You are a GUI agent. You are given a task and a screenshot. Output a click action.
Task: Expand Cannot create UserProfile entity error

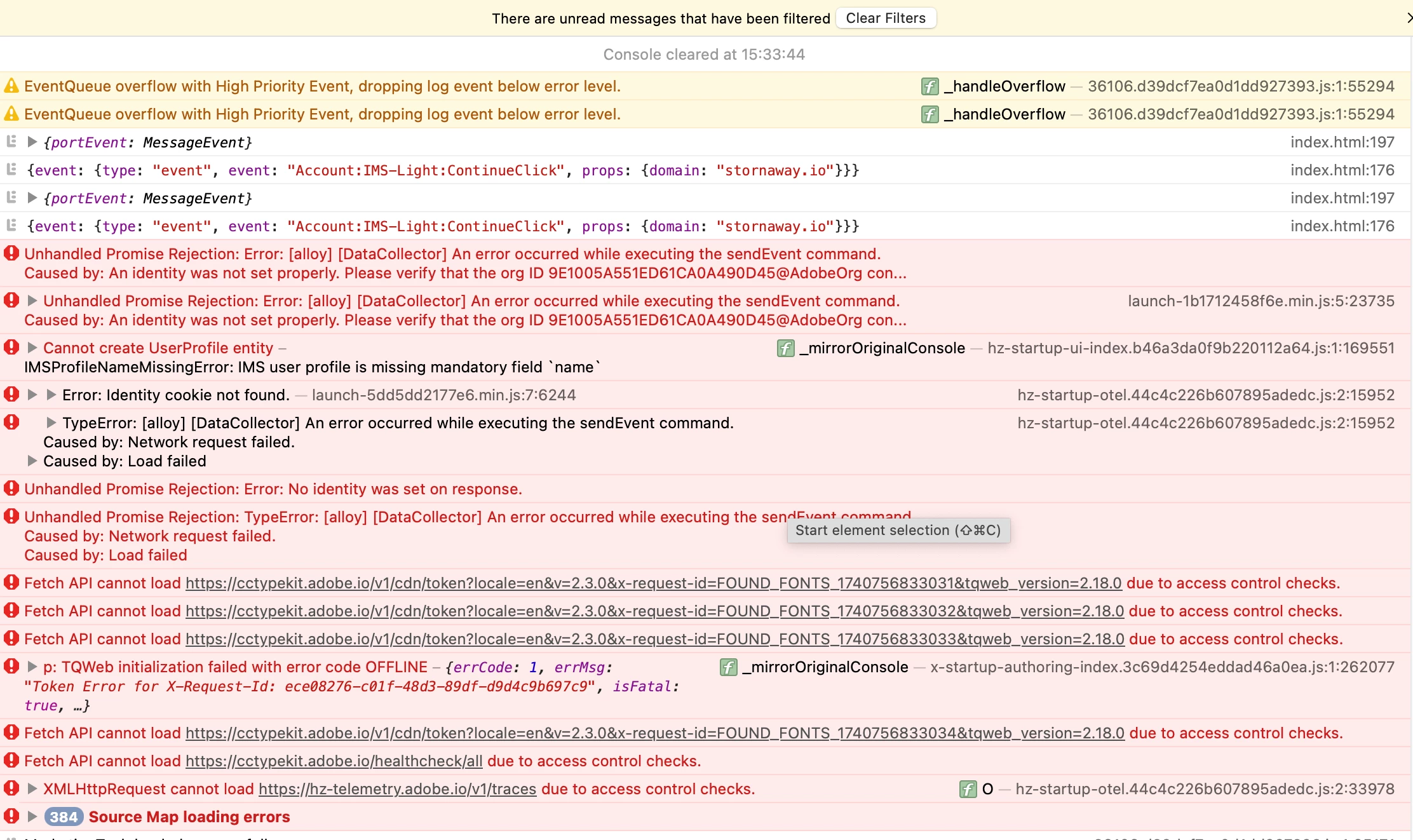[x=32, y=348]
